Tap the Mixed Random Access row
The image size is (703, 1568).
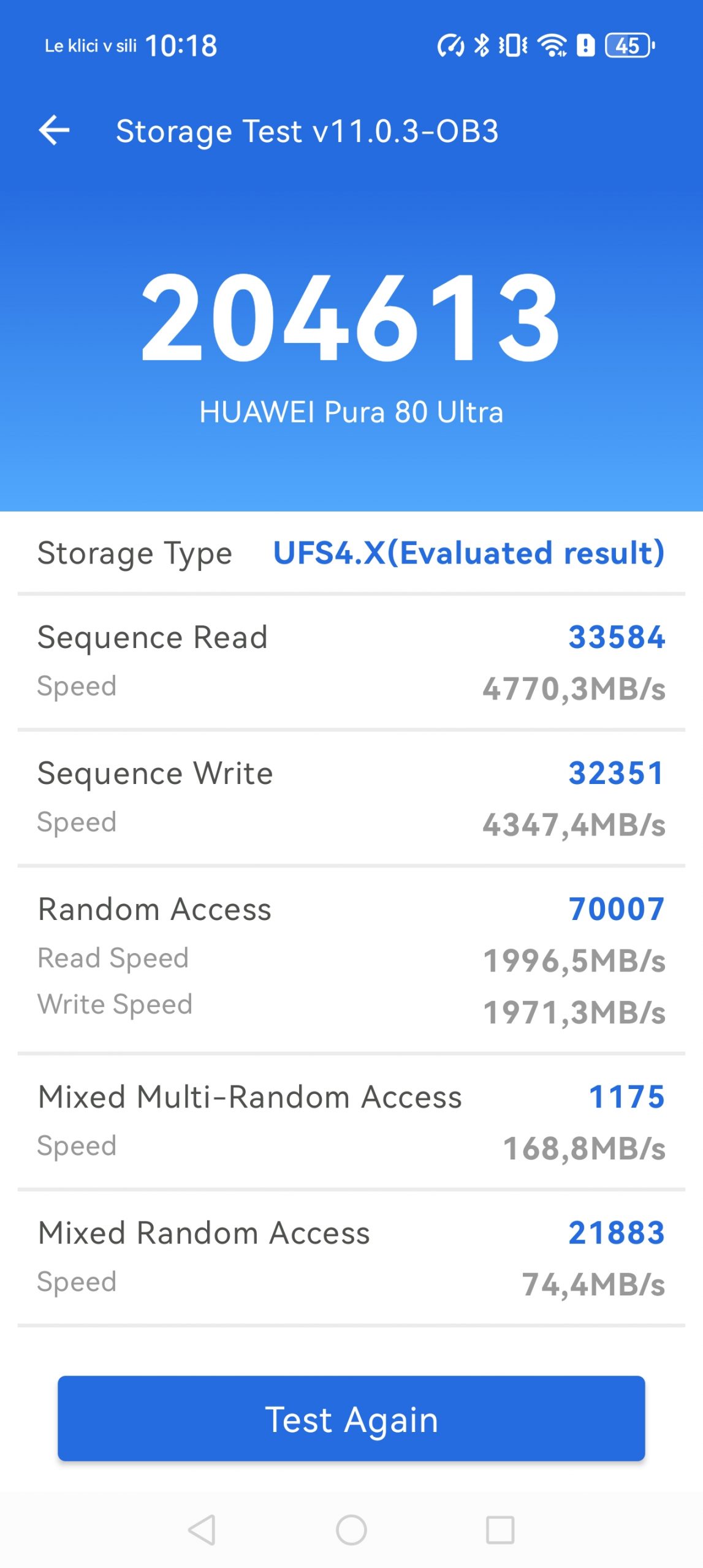point(351,1257)
